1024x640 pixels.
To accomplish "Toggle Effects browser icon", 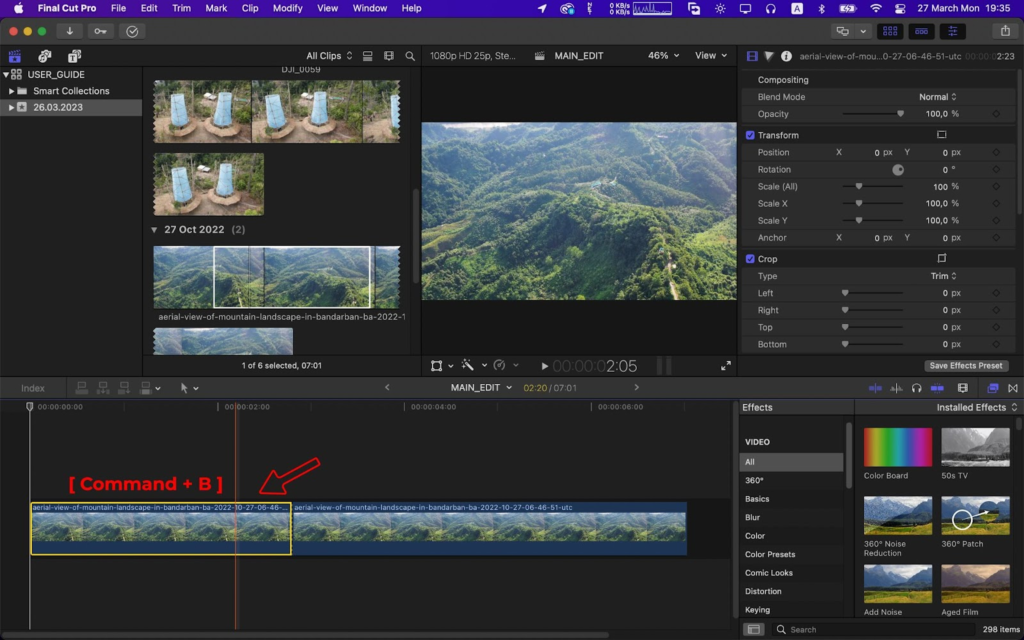I will (993, 388).
